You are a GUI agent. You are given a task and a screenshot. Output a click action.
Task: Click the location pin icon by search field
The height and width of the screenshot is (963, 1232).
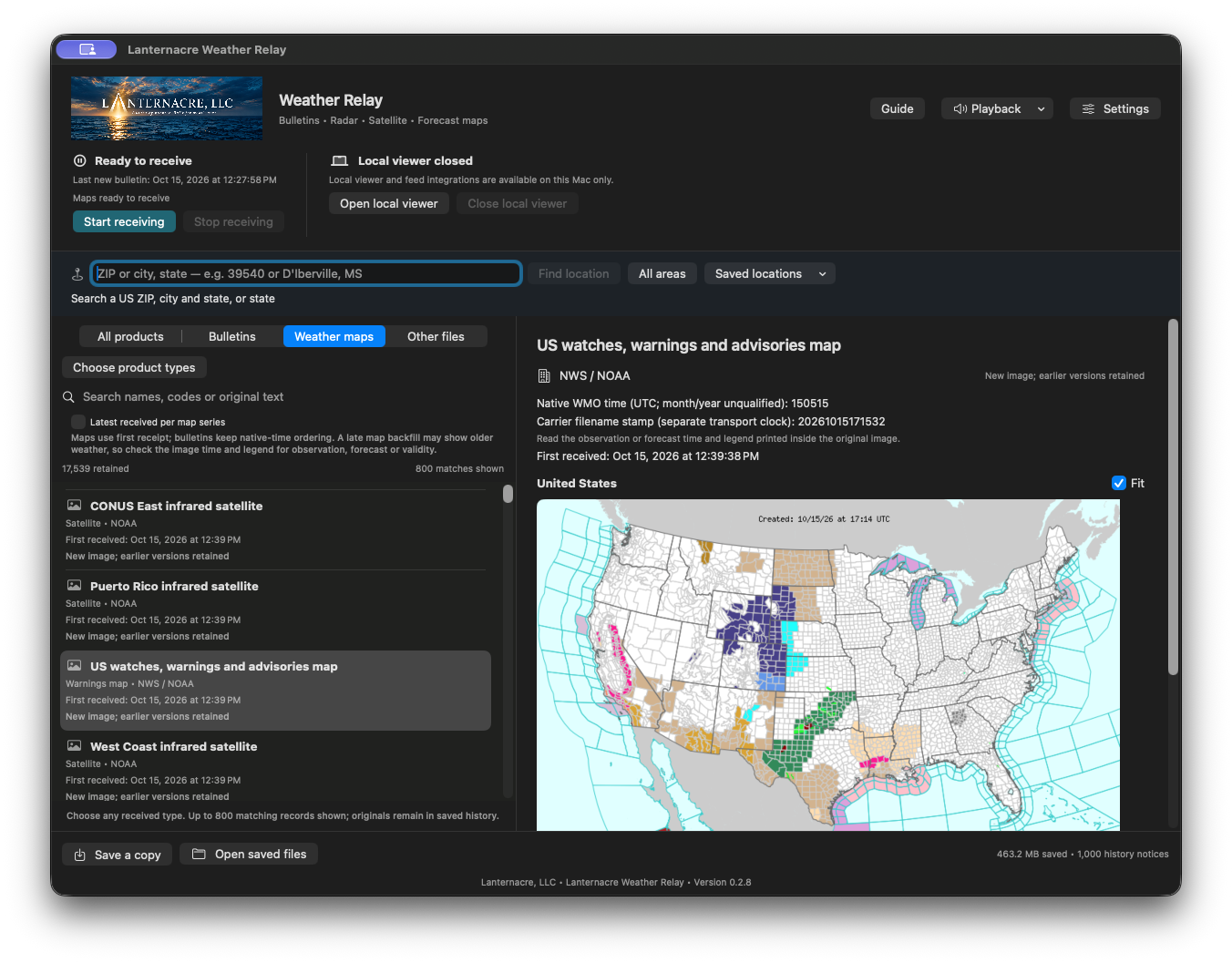(x=77, y=273)
